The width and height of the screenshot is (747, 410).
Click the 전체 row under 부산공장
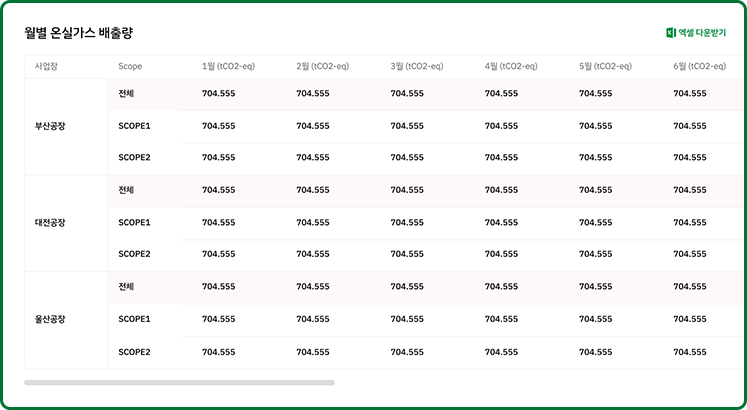tap(126, 94)
